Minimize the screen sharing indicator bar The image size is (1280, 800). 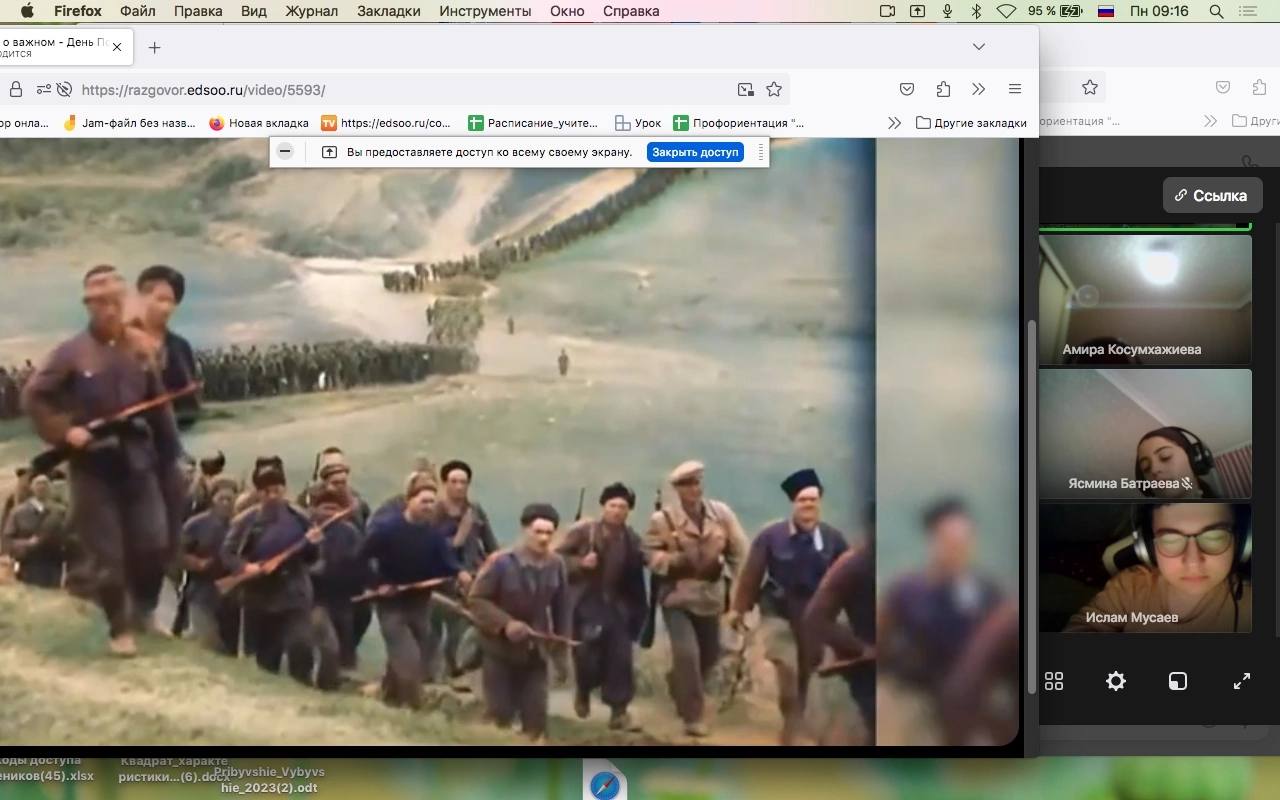tap(285, 152)
